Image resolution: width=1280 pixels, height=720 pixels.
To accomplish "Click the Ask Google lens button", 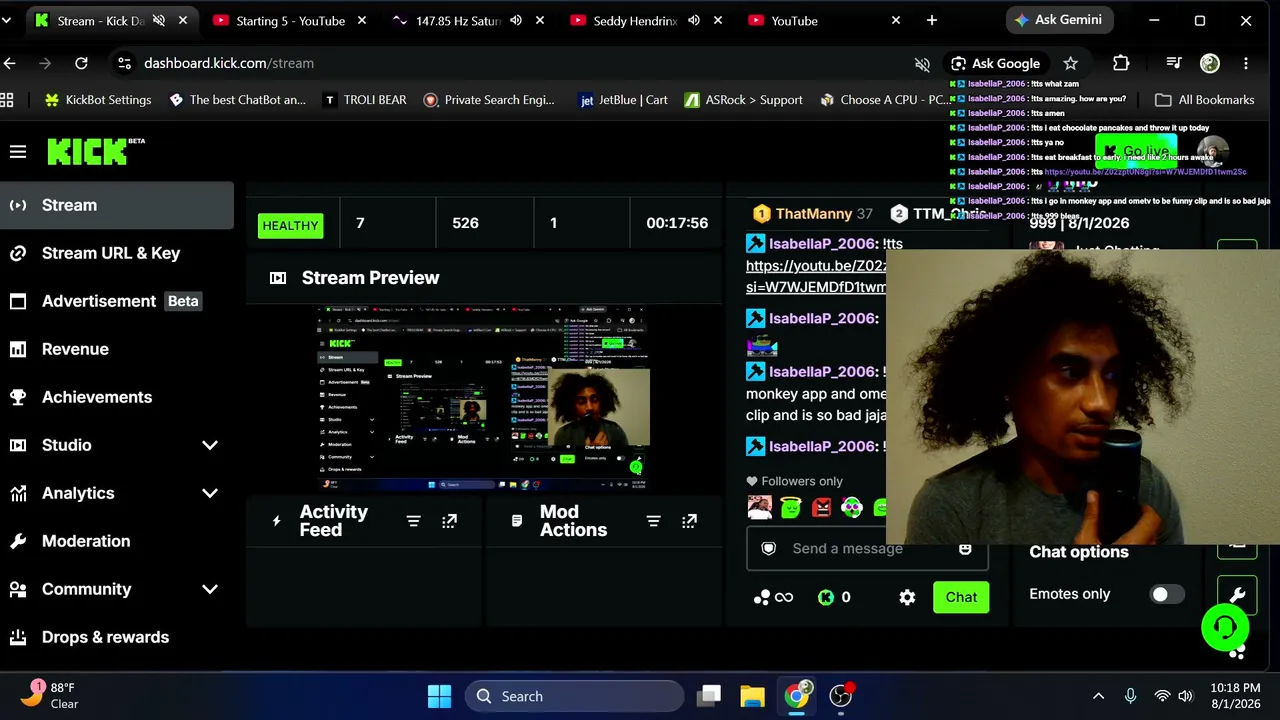I will (x=995, y=63).
